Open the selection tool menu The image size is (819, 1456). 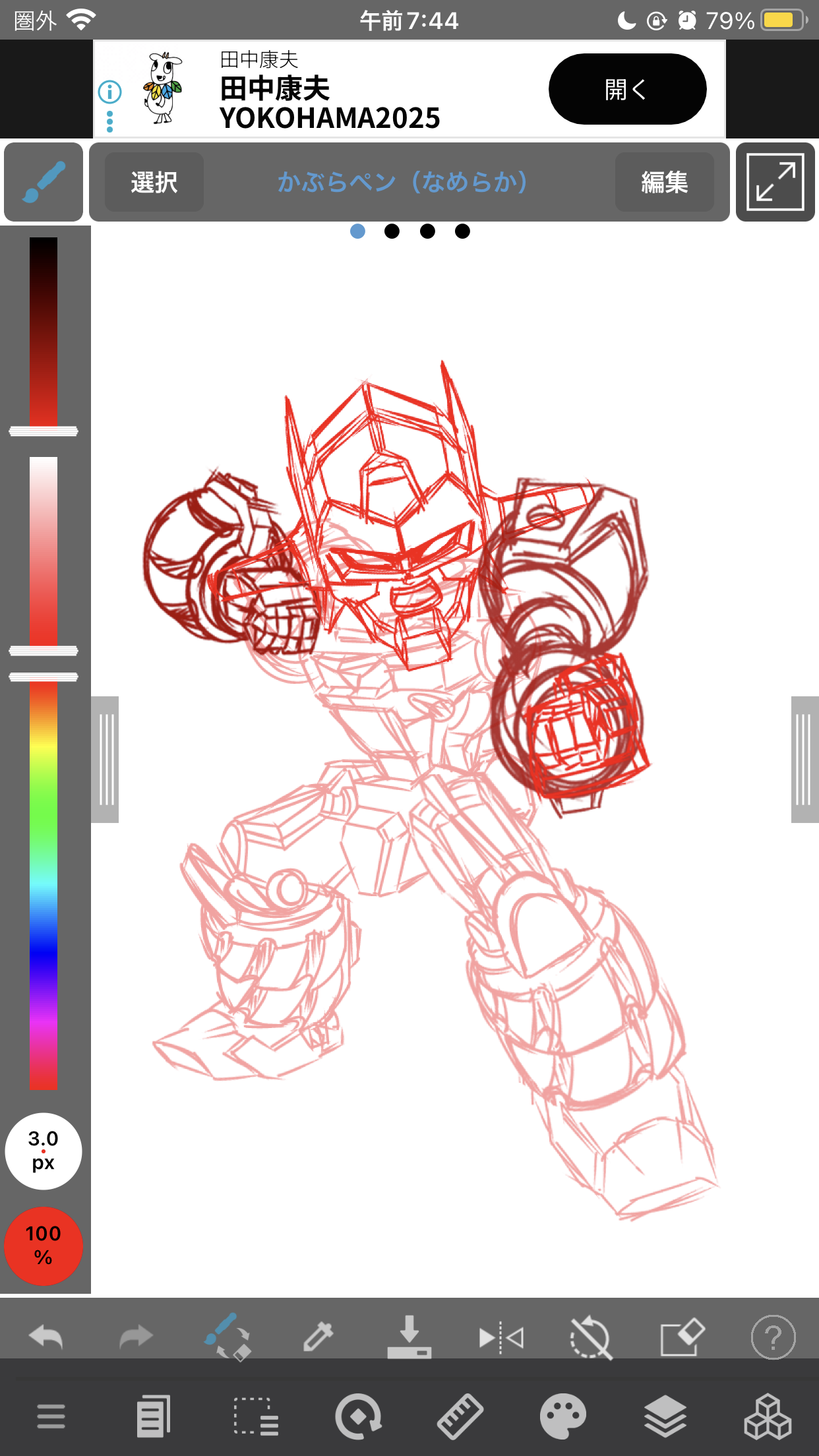click(256, 1416)
